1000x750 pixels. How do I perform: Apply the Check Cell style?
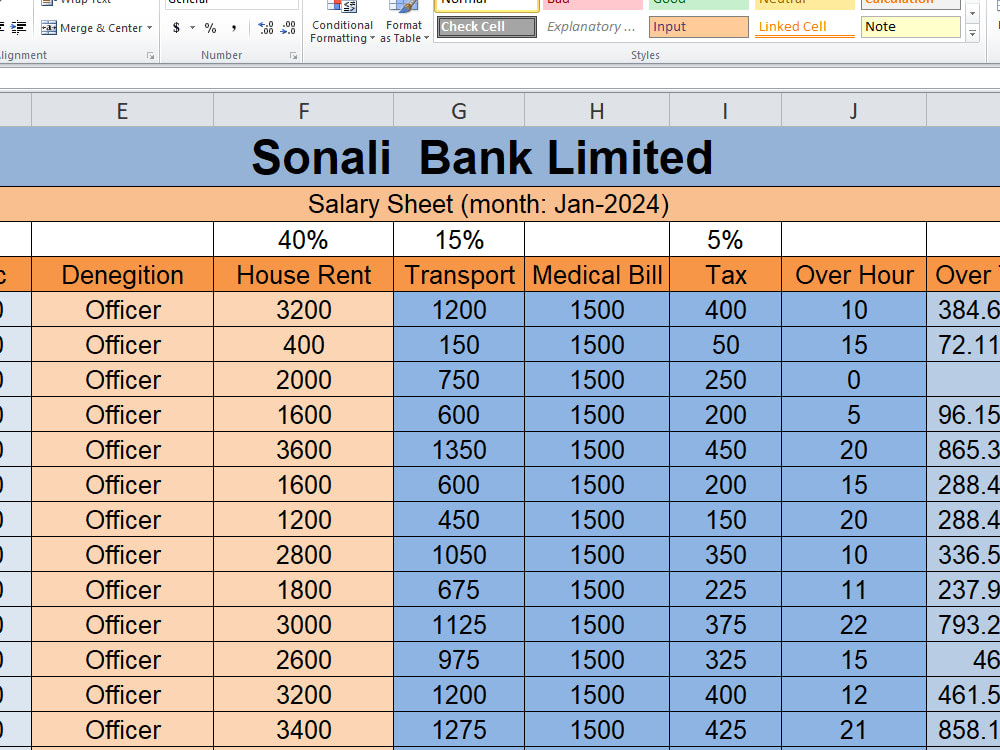point(487,27)
